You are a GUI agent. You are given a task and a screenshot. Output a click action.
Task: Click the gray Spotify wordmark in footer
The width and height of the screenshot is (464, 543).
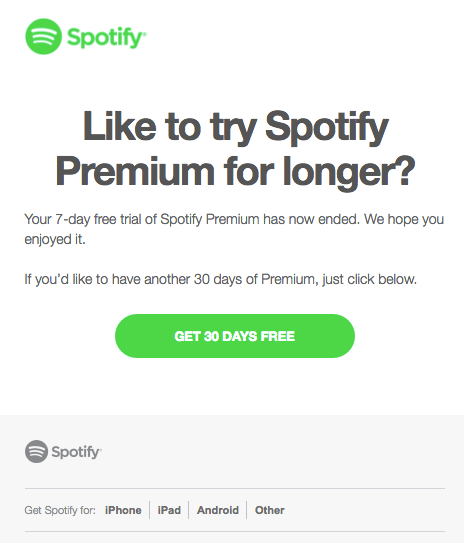tap(77, 452)
